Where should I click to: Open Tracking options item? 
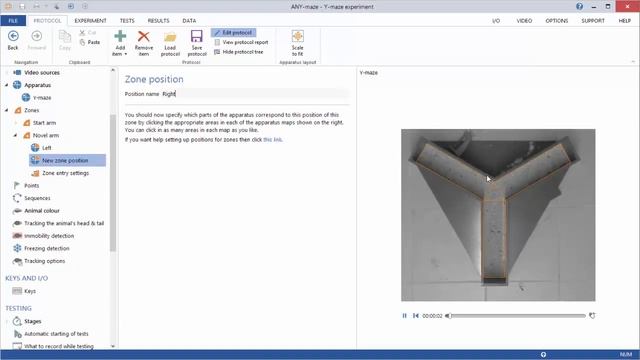[x=39, y=261]
